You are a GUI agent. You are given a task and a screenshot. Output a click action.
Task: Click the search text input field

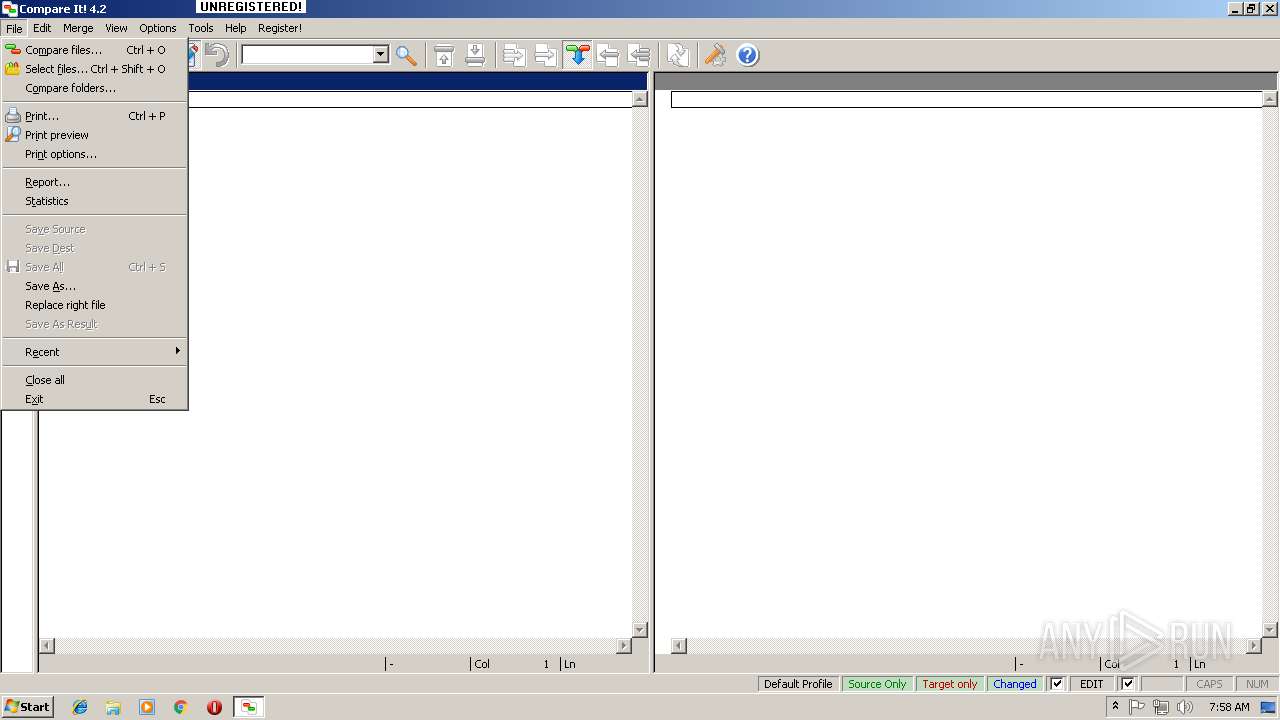pyautogui.click(x=307, y=55)
